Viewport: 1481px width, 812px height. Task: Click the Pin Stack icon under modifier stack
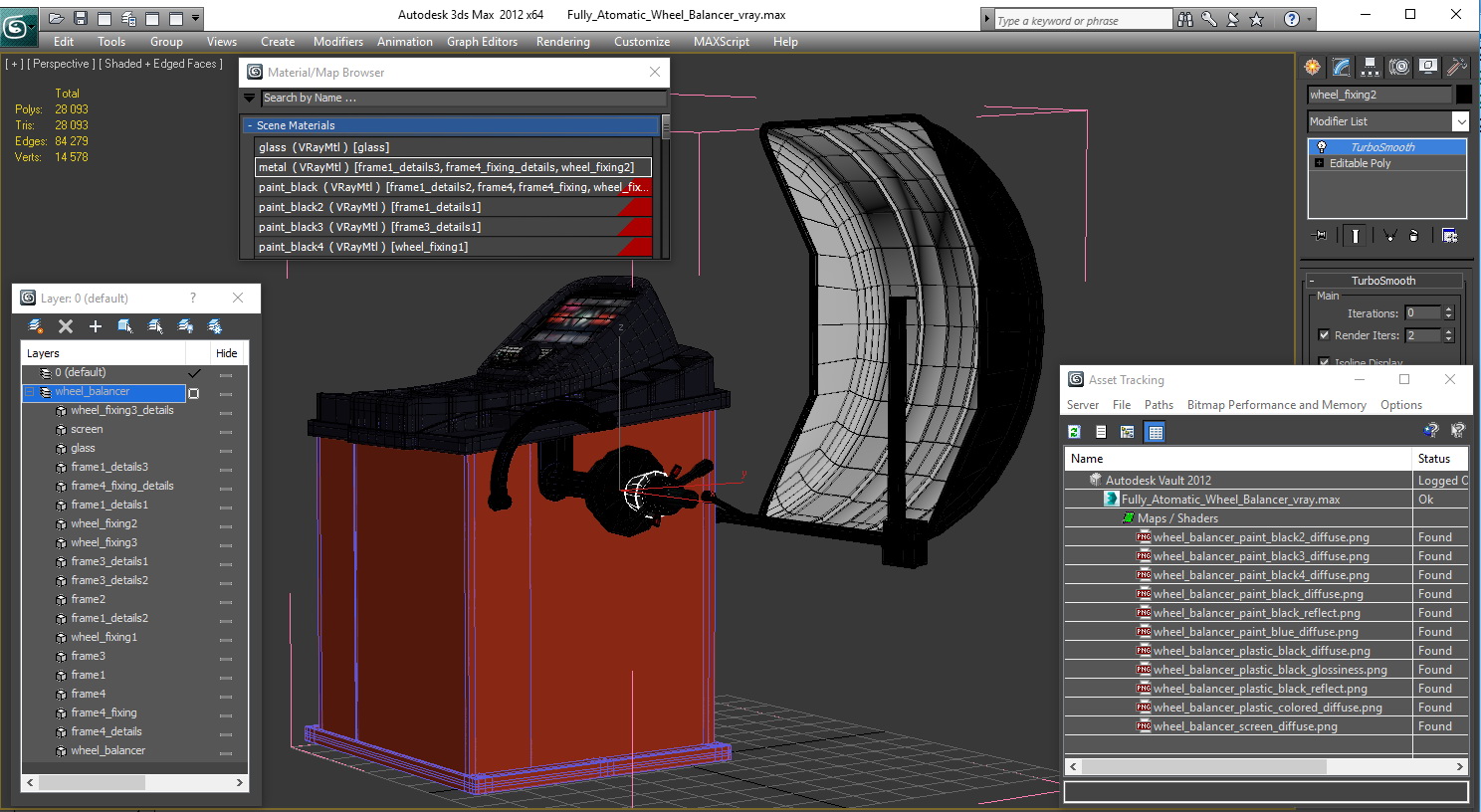point(1321,236)
